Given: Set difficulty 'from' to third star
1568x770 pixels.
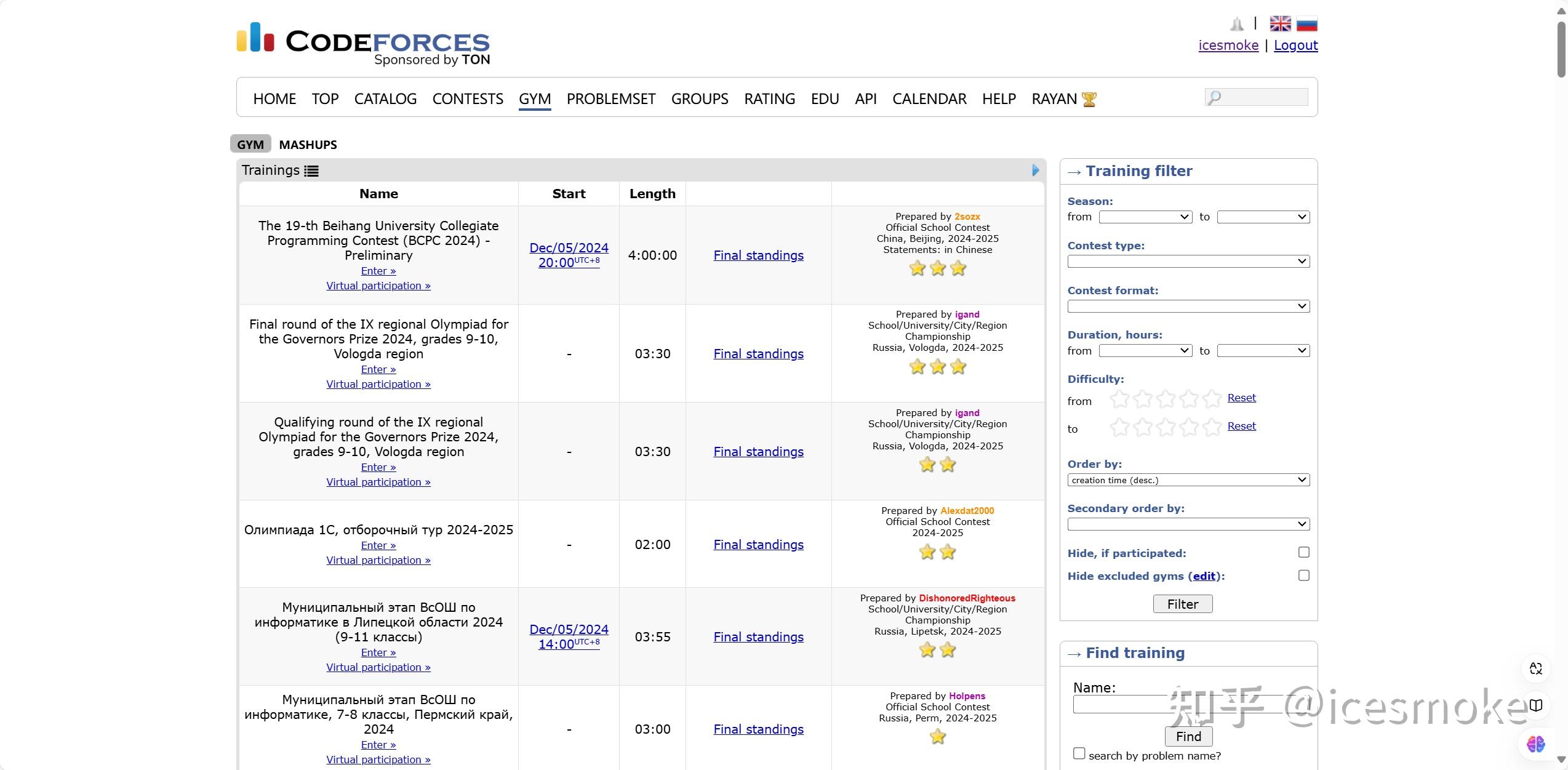Looking at the screenshot, I should pos(1166,399).
